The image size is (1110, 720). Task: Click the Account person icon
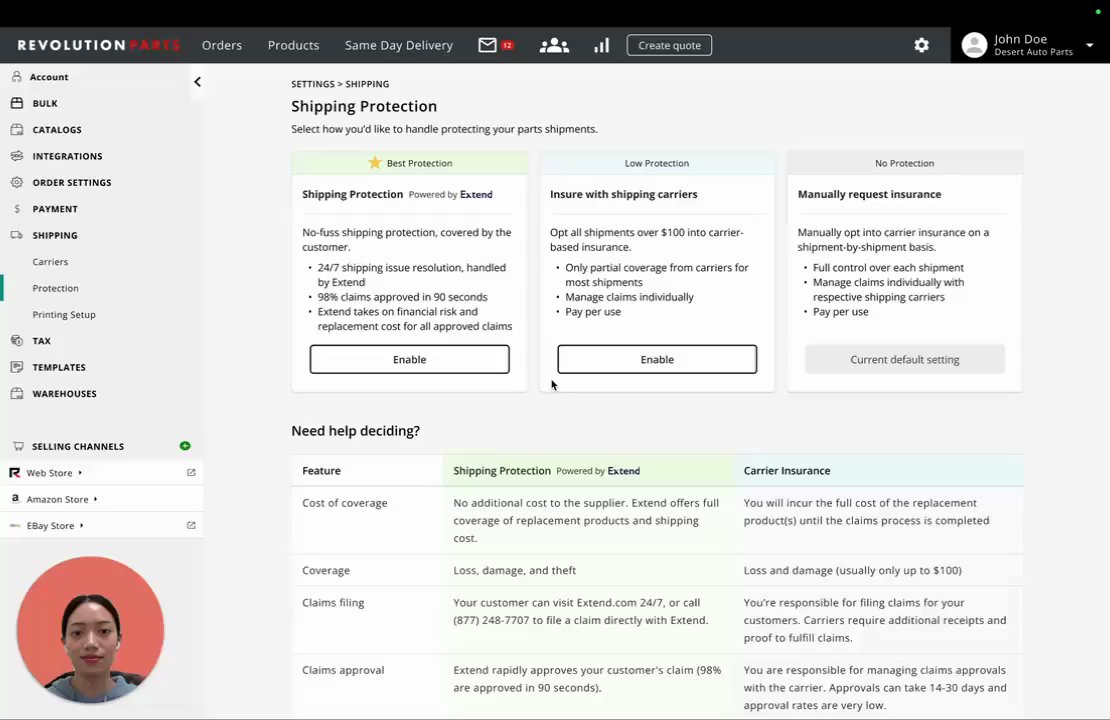(17, 76)
